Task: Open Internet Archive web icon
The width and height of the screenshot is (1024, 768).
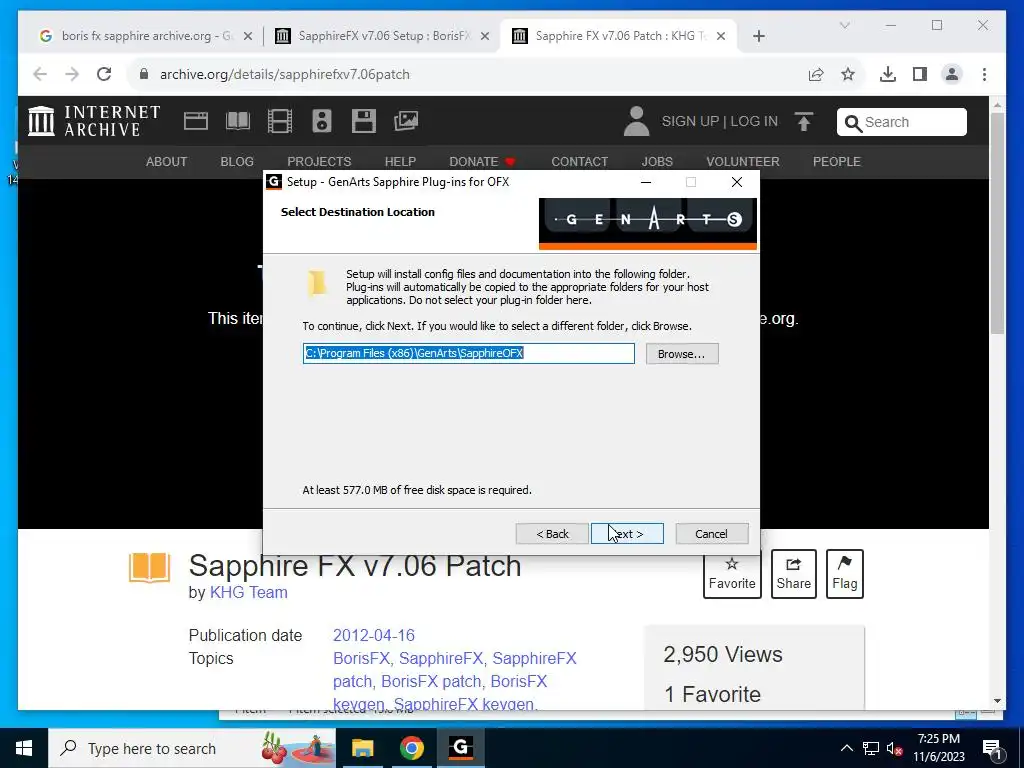Action: pos(196,121)
